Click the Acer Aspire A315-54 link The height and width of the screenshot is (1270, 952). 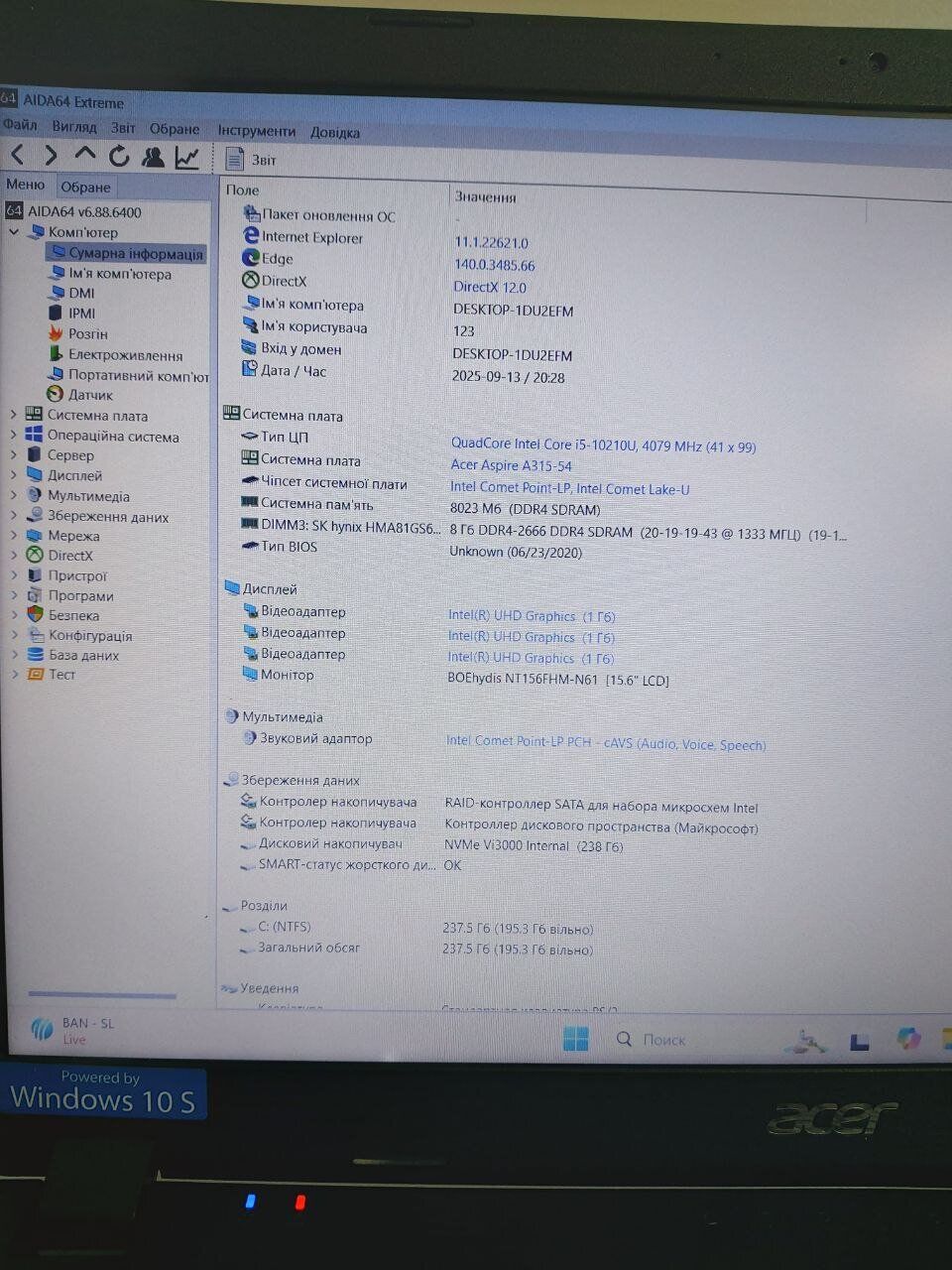511,465
